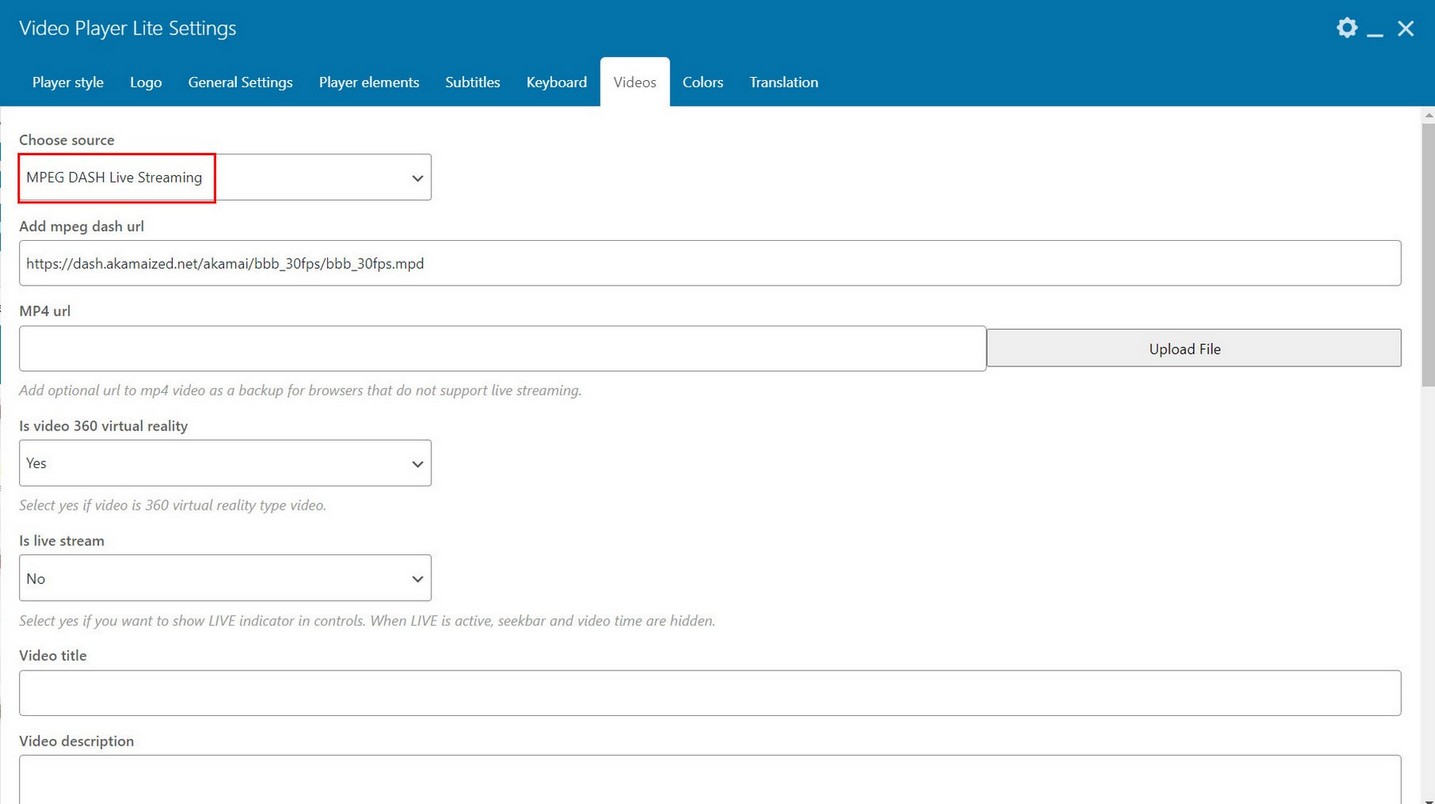
Task: Close the Video Player Lite Settings dialog
Action: (x=1406, y=29)
